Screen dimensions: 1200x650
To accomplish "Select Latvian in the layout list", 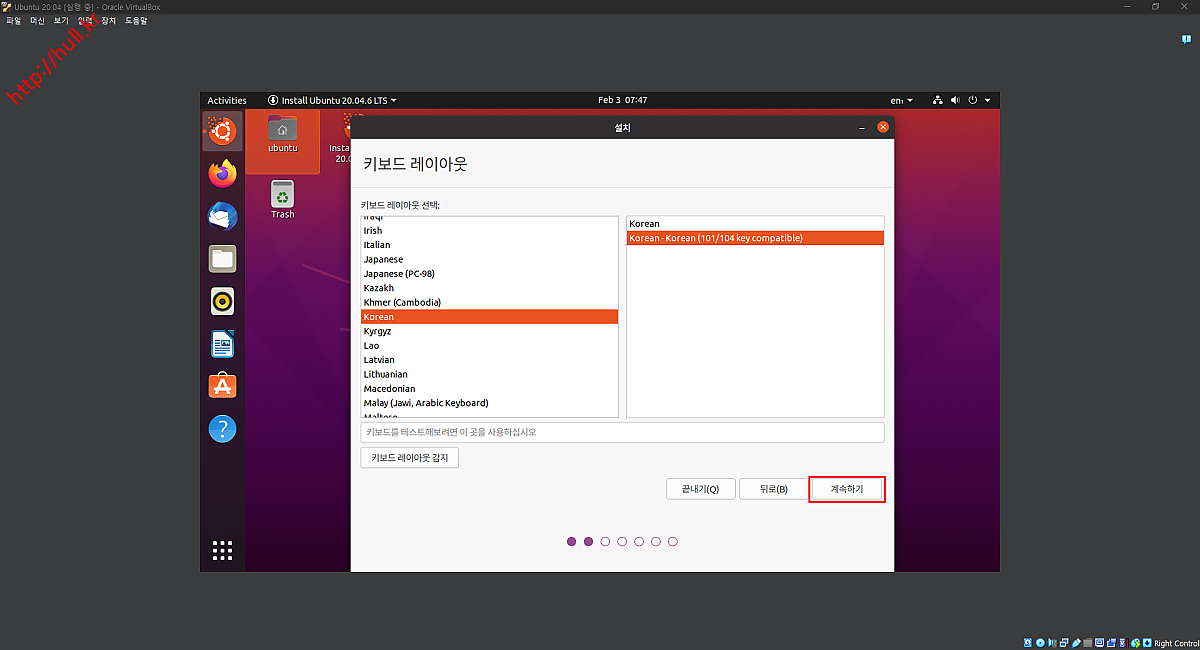I will point(490,360).
